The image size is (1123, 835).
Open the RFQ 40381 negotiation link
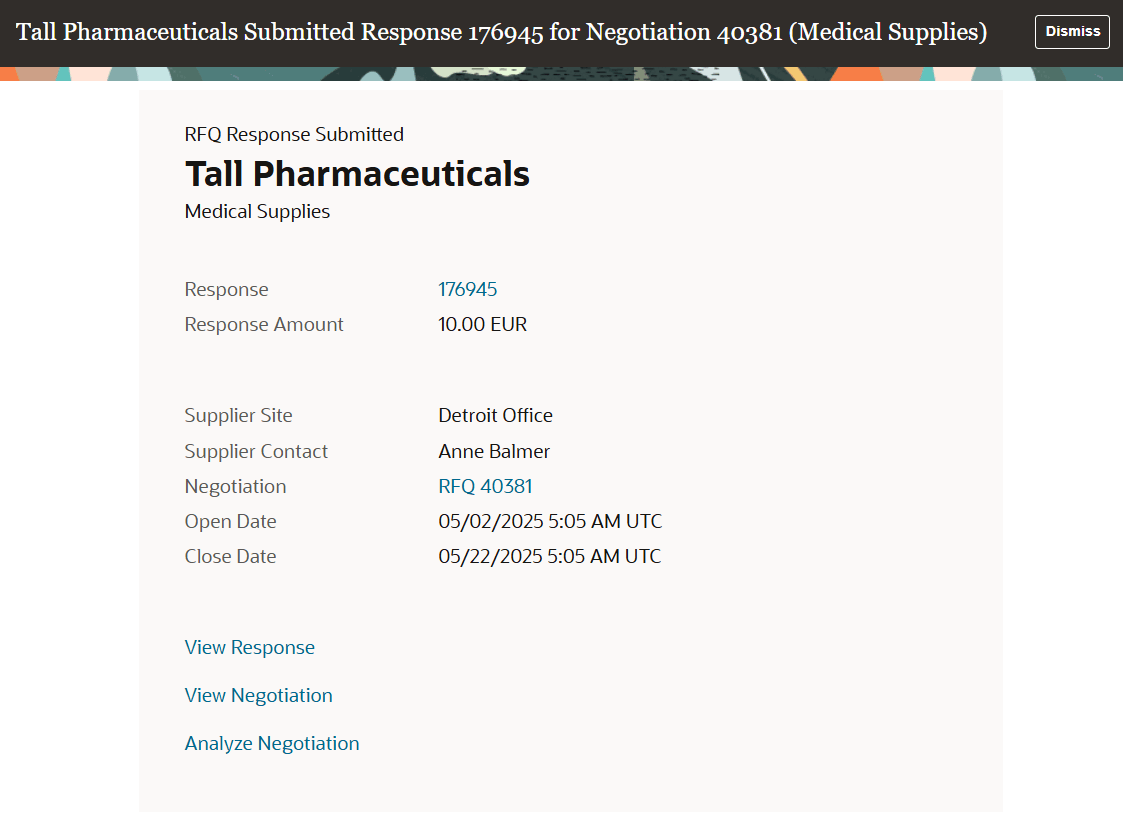(485, 486)
